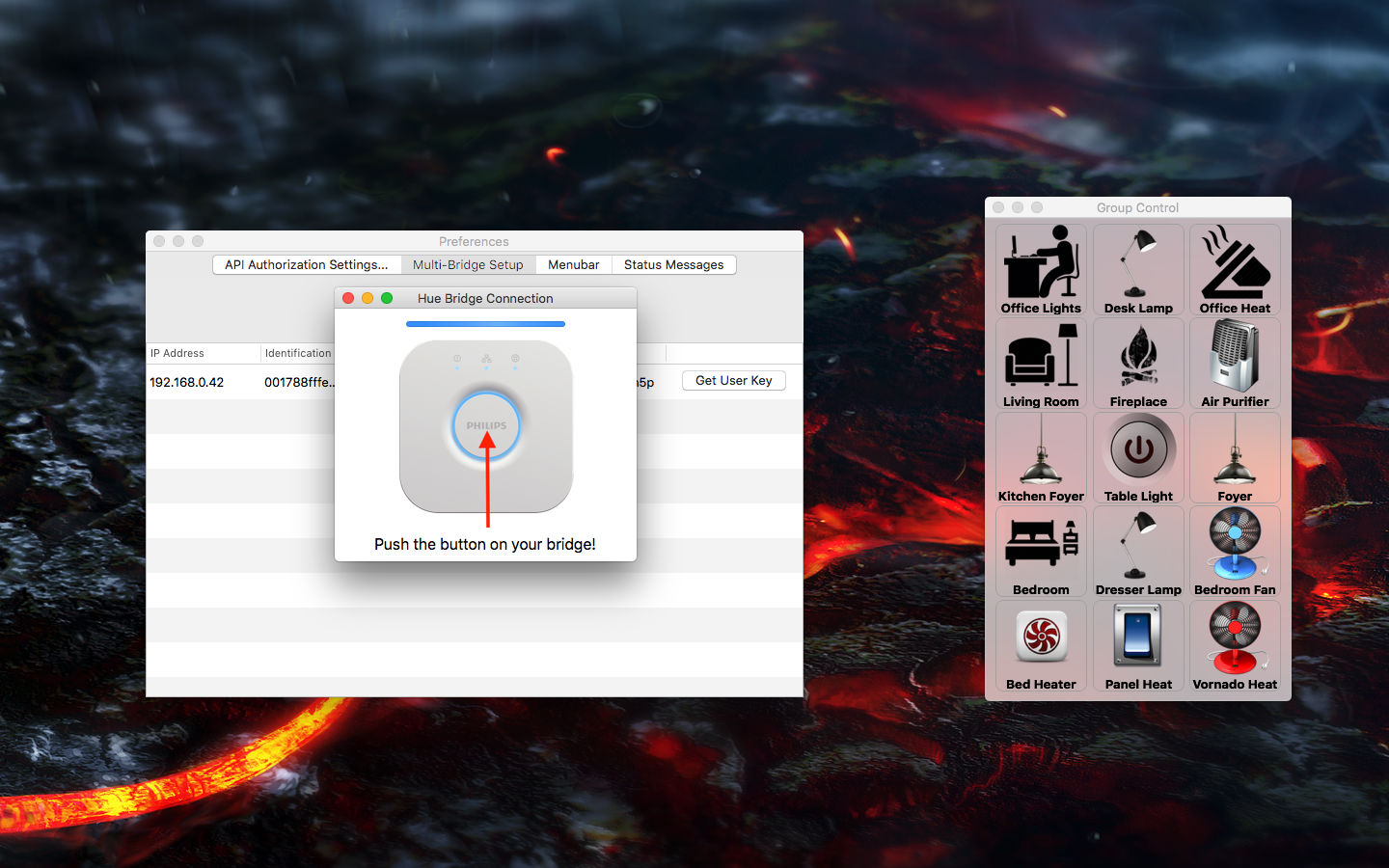The width and height of the screenshot is (1389, 868).
Task: Toggle the Office Lights group icon
Action: tap(1041, 270)
